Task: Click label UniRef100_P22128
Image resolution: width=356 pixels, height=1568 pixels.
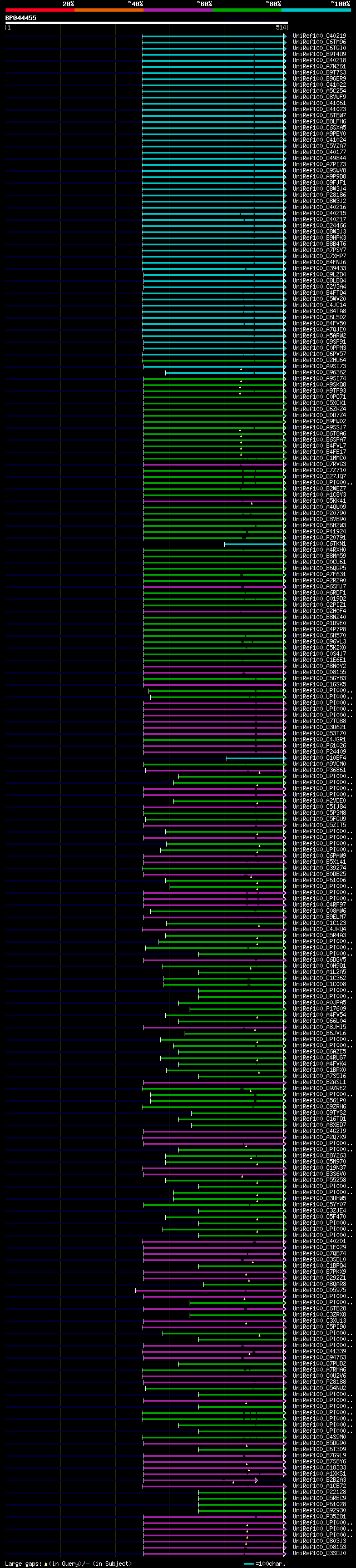Action: tap(319, 1492)
